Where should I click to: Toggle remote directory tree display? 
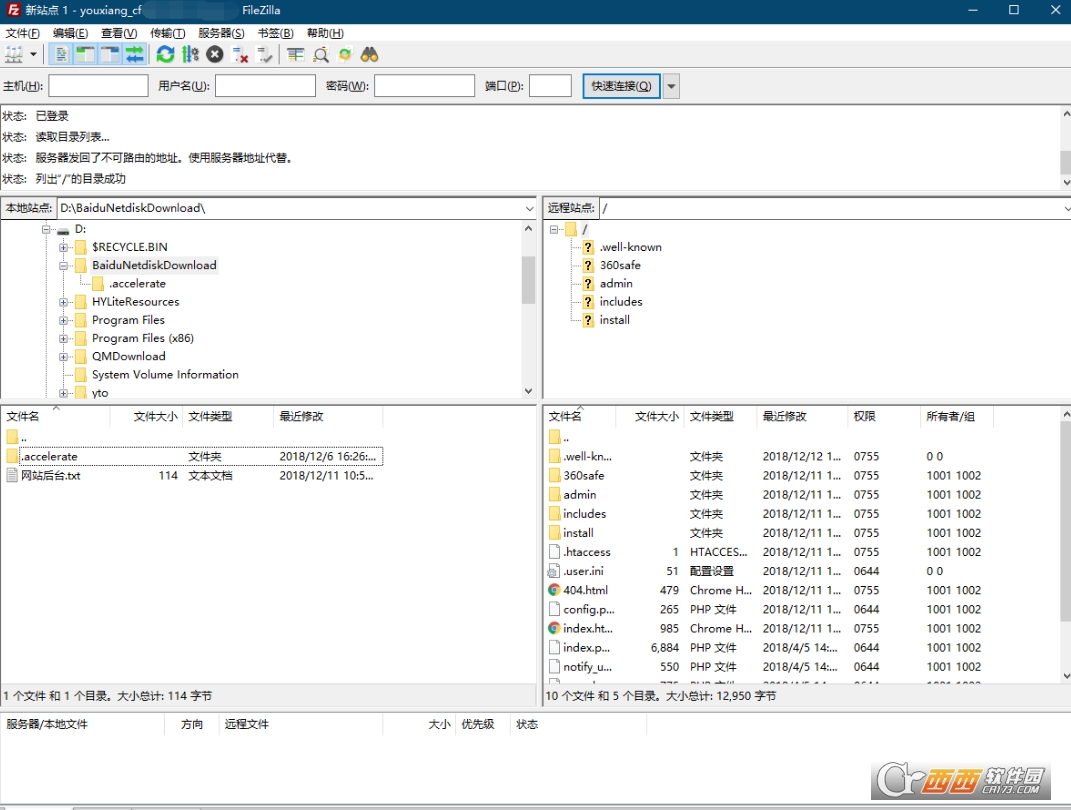pos(110,55)
